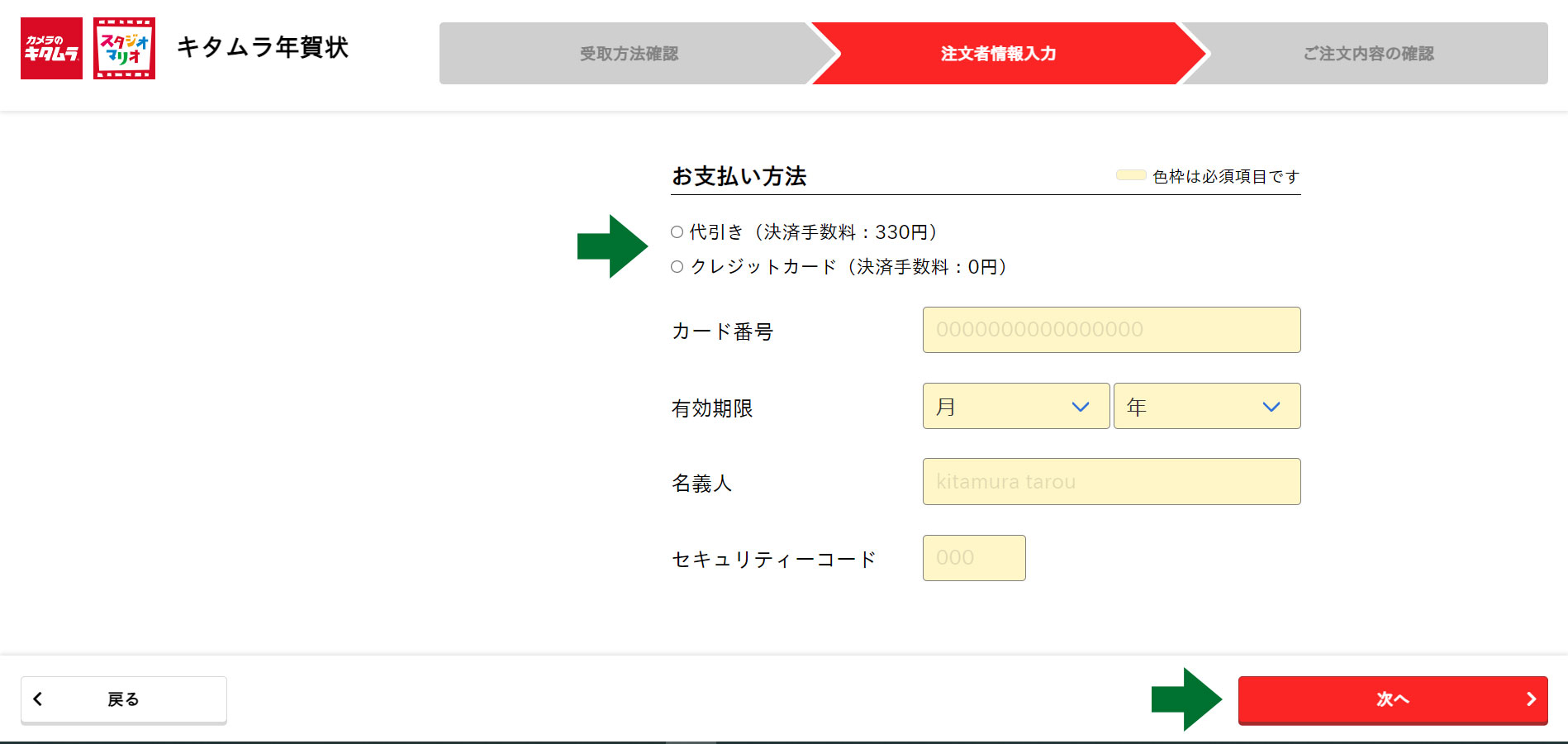
Task: Click the スタジオマリオ logo
Action: (124, 48)
